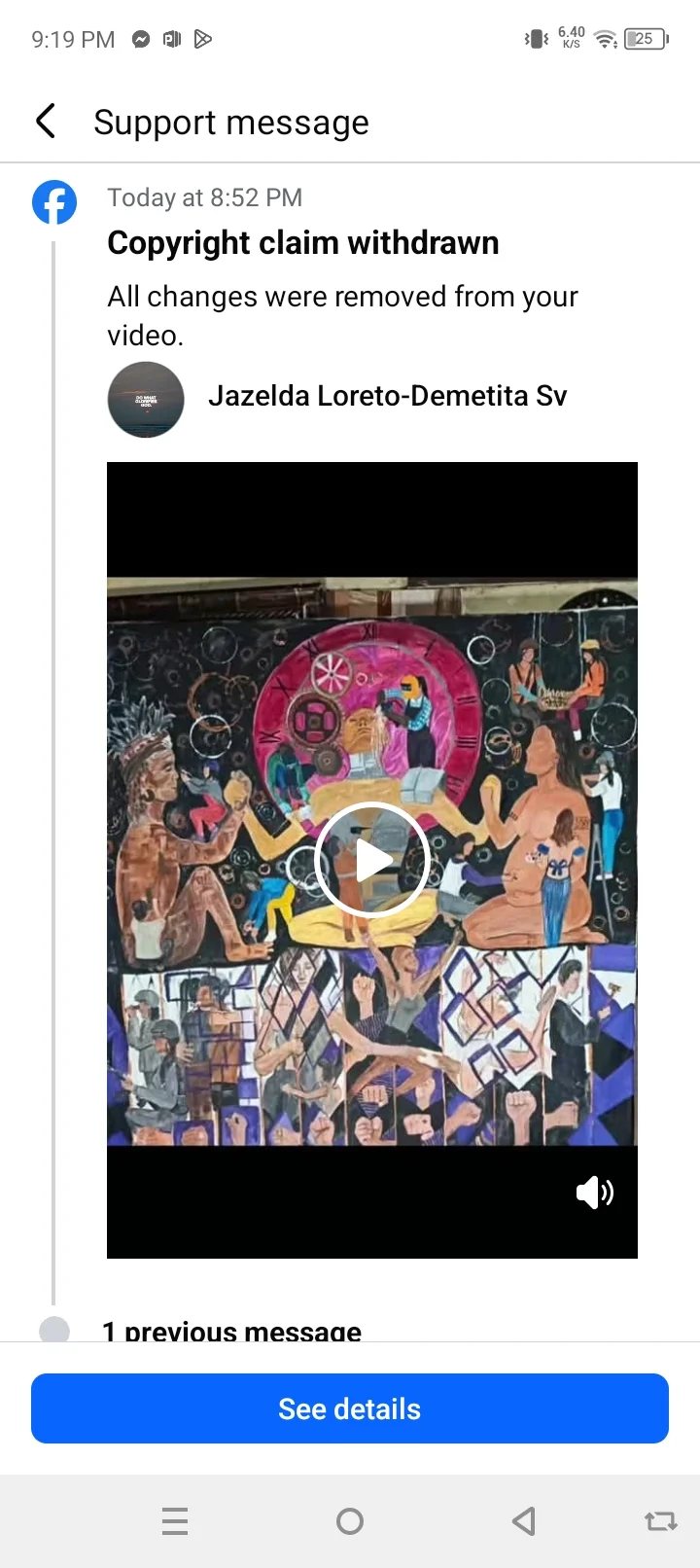This screenshot has height=1568, width=700.
Task: Tap the vibrate mode status icon
Action: point(536,39)
